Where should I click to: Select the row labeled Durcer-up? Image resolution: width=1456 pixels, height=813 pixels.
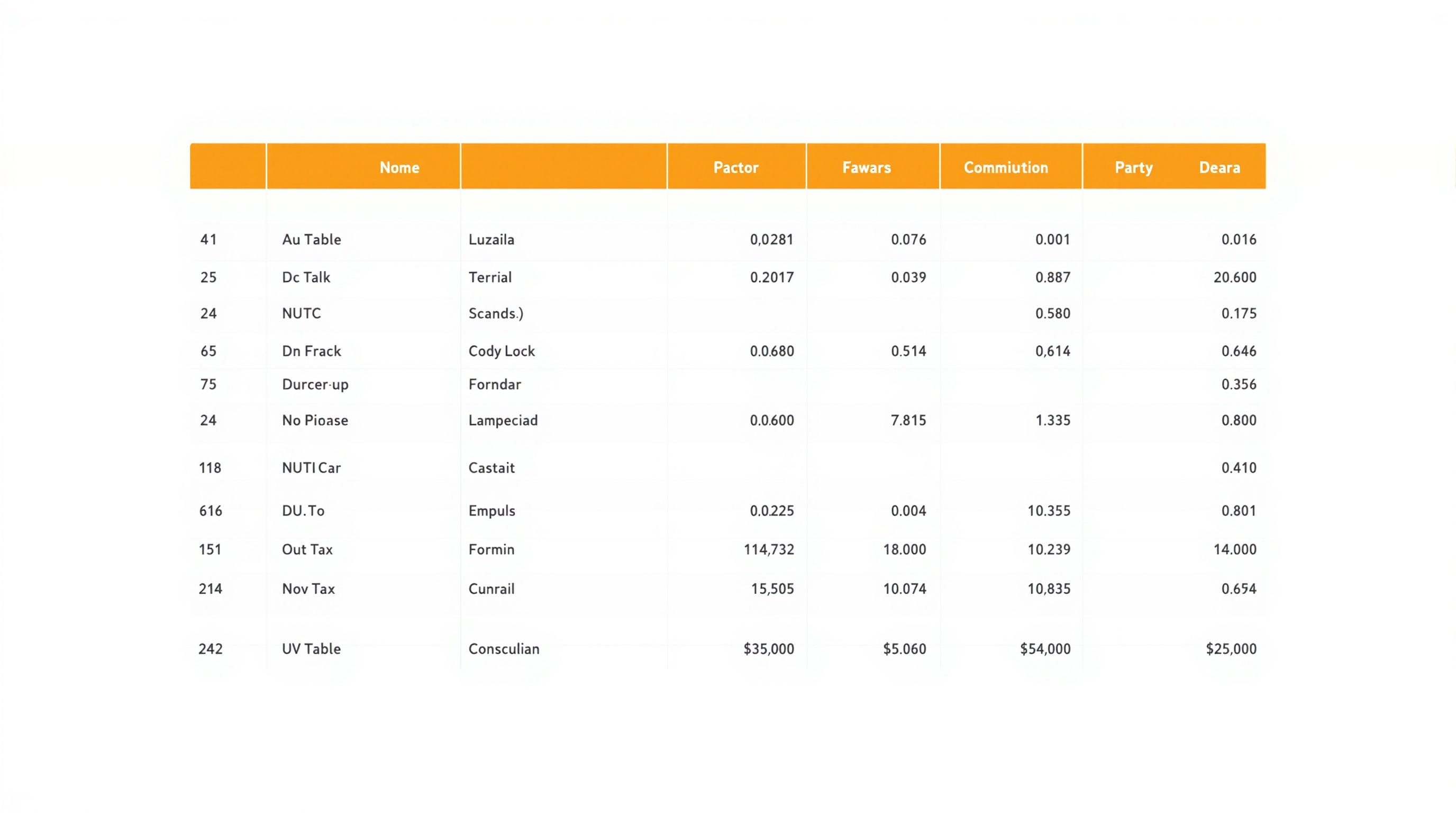(315, 384)
